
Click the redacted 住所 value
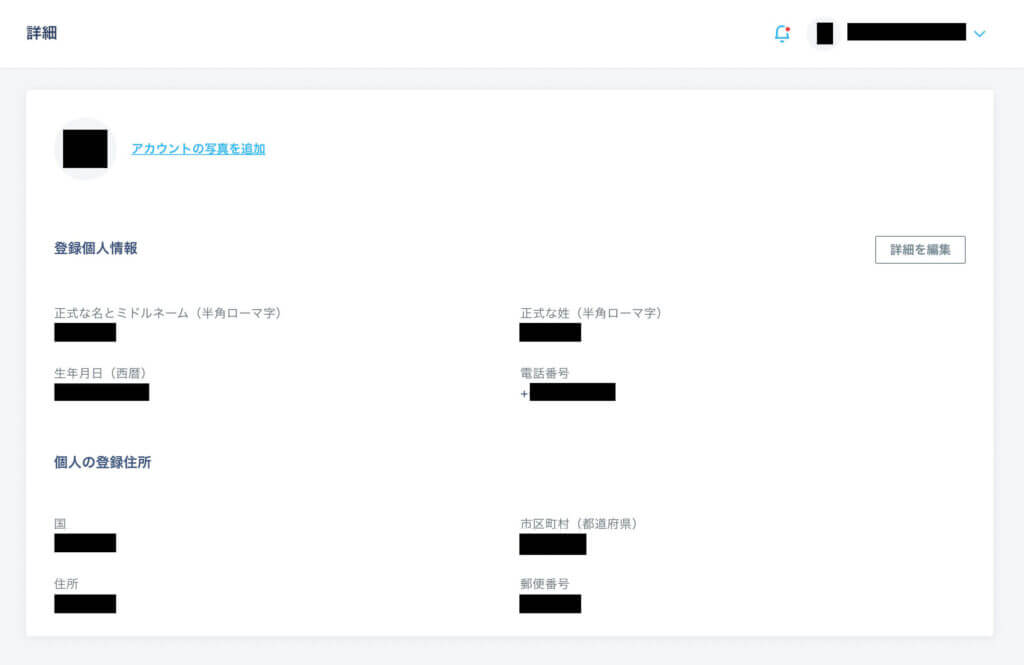85,604
